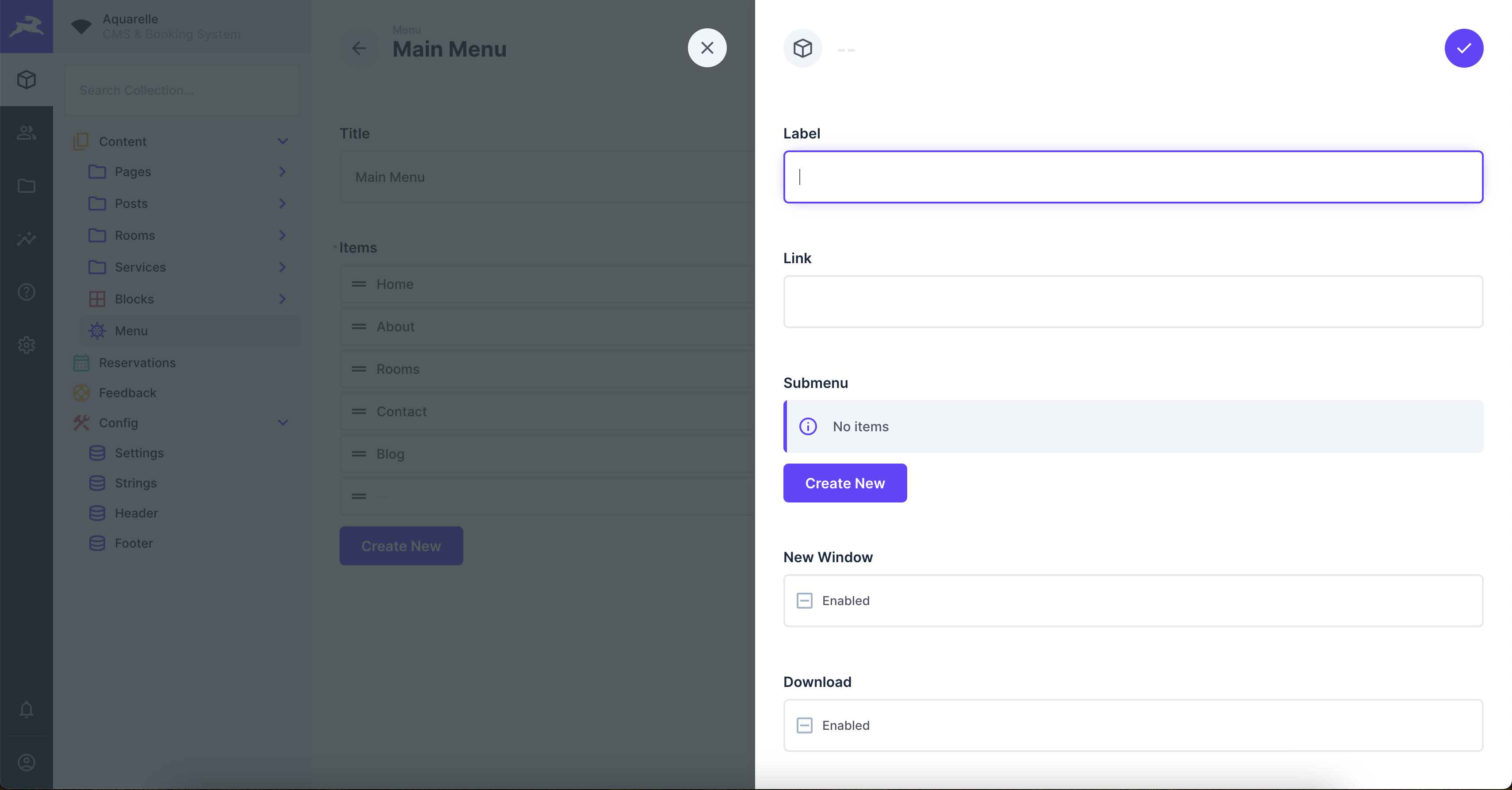Click into the Link input field

pos(1133,302)
